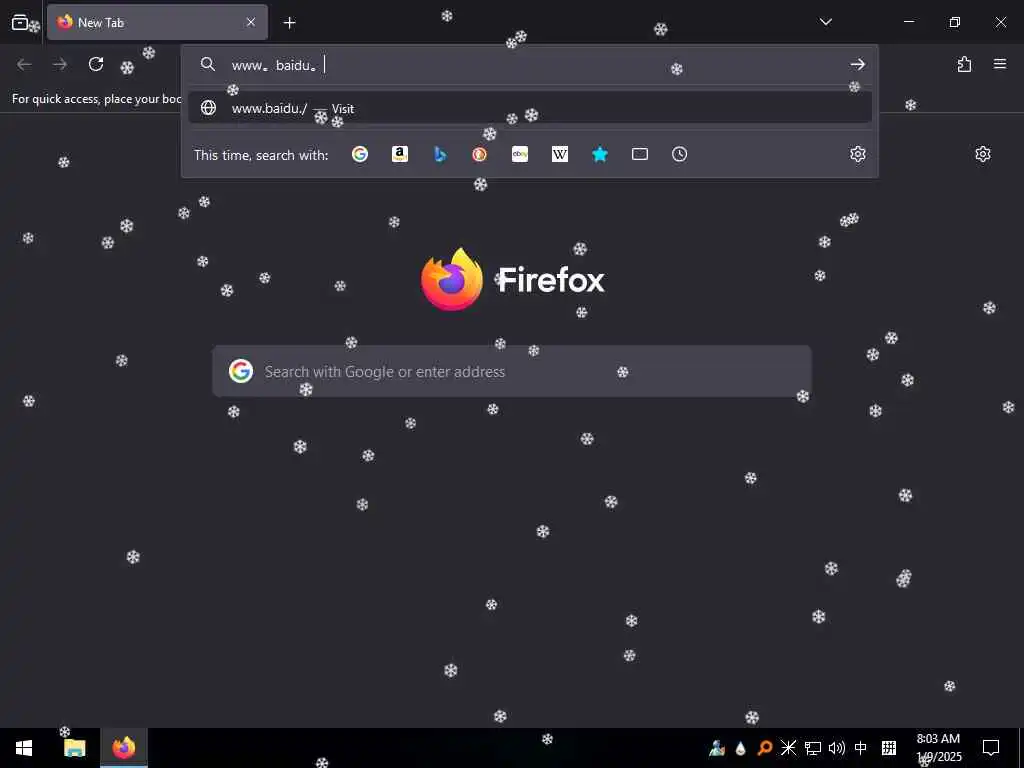The height and width of the screenshot is (768, 1024).
Task: Close the New Tab tab
Action: (x=251, y=22)
